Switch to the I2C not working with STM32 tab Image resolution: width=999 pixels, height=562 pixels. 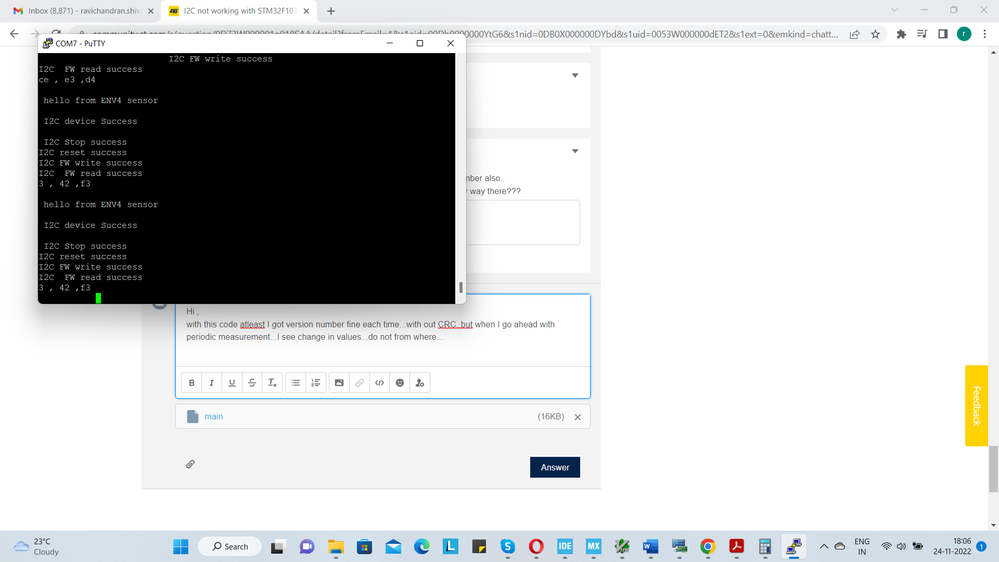[239, 11]
